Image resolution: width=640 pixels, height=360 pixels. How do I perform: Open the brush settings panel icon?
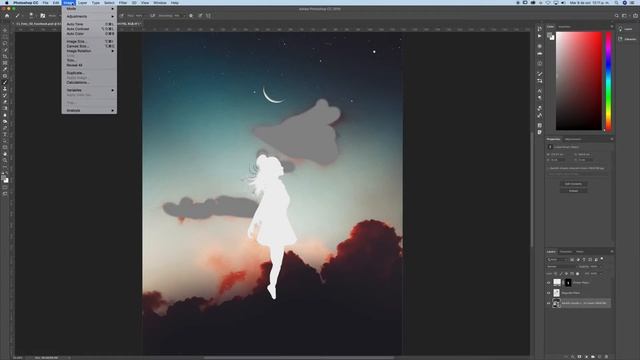click(42, 16)
